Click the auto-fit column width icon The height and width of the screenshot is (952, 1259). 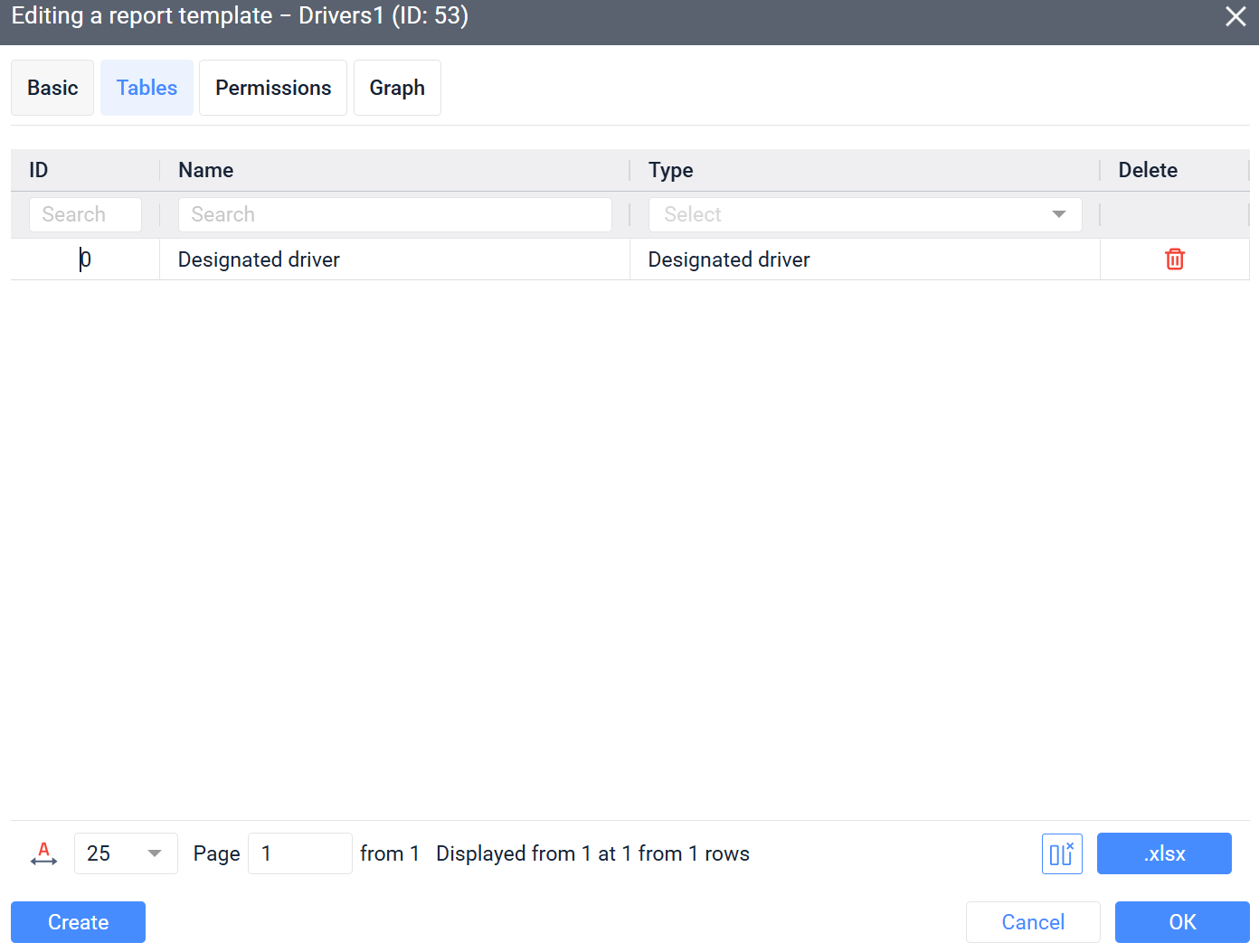[x=43, y=853]
